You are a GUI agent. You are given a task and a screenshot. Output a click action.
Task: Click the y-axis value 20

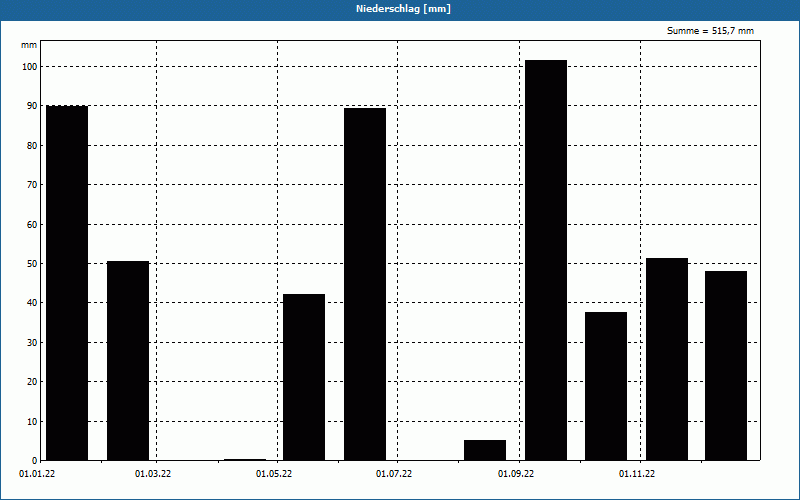click(33, 382)
